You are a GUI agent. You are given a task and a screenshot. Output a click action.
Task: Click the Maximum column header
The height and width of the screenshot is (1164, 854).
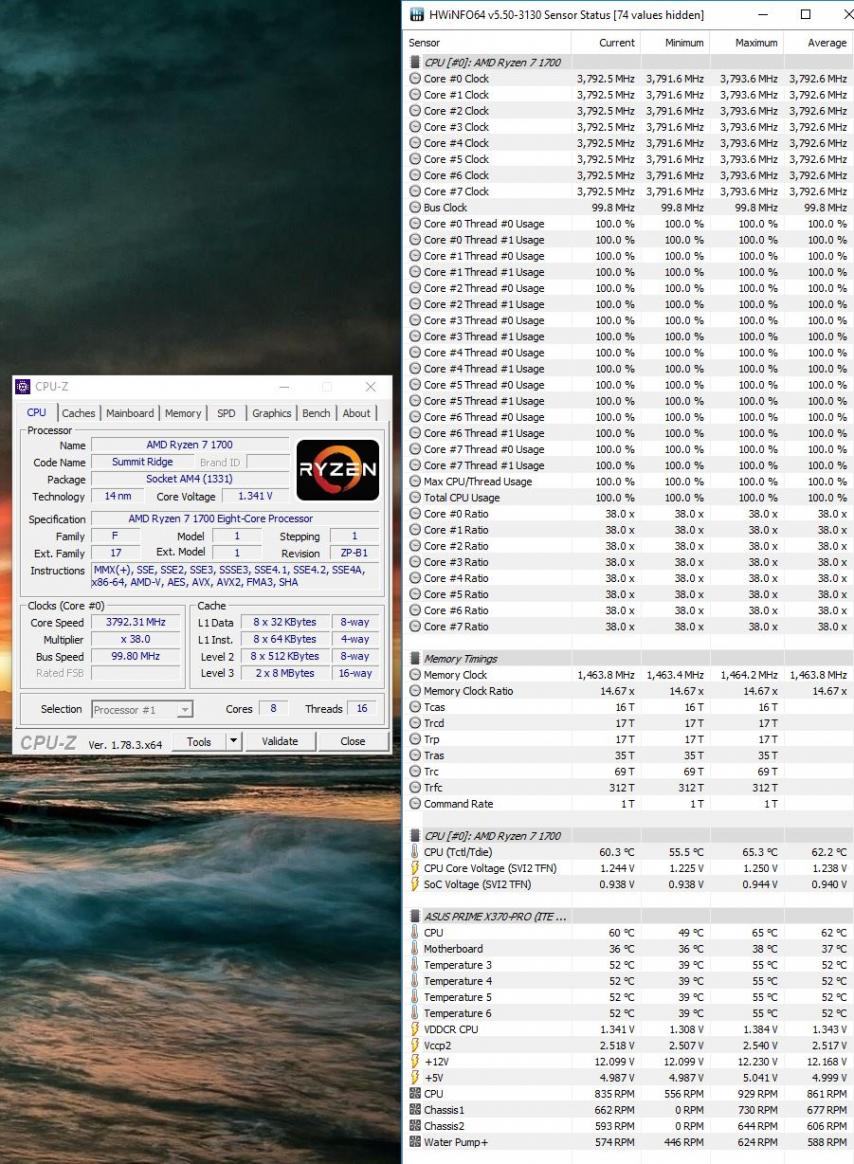(746, 43)
